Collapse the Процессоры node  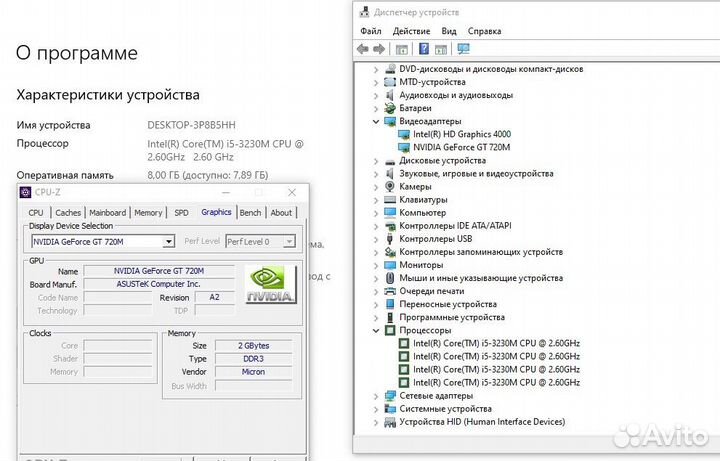376,330
